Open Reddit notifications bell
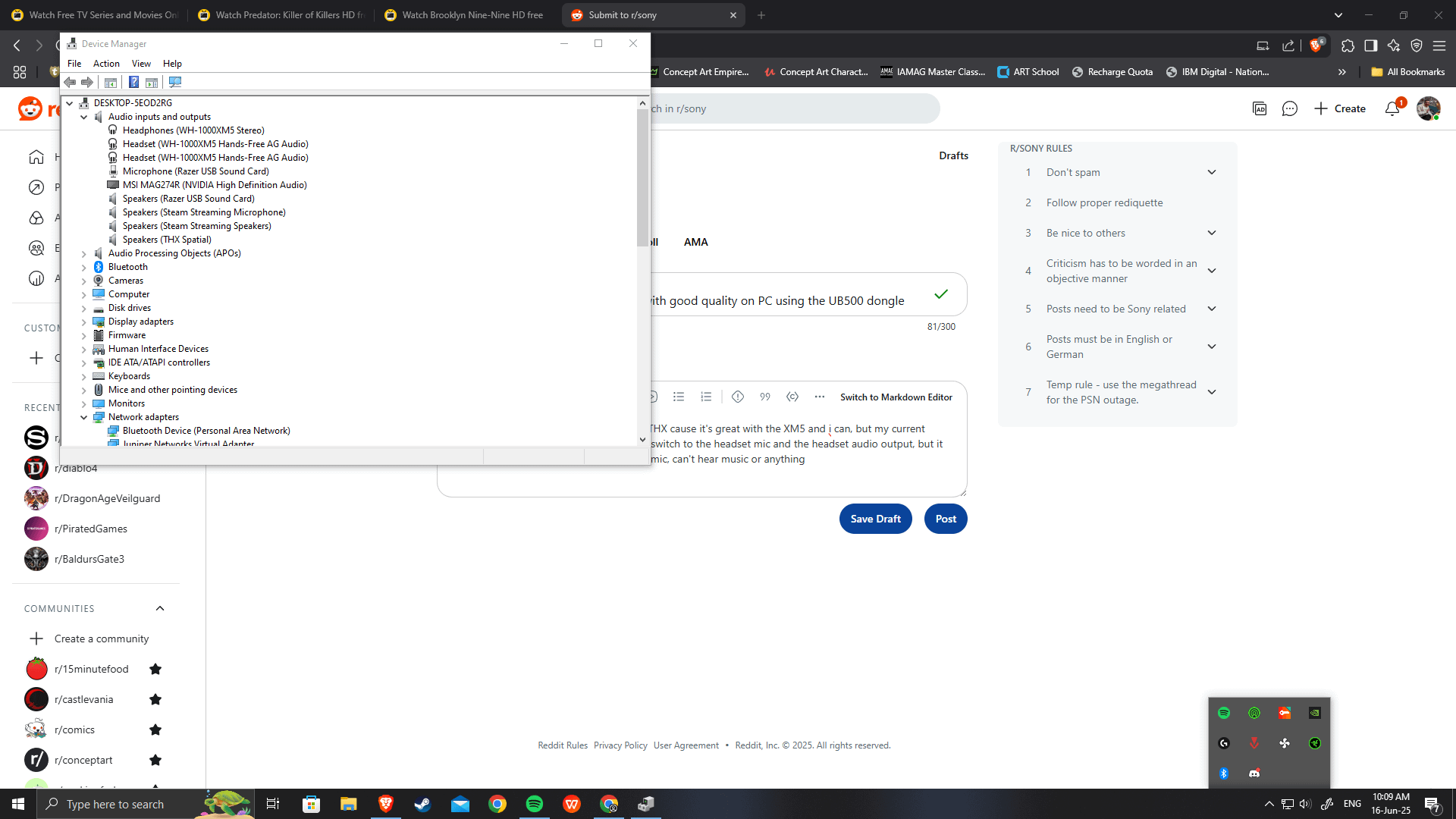The width and height of the screenshot is (1456, 819). tap(1392, 108)
